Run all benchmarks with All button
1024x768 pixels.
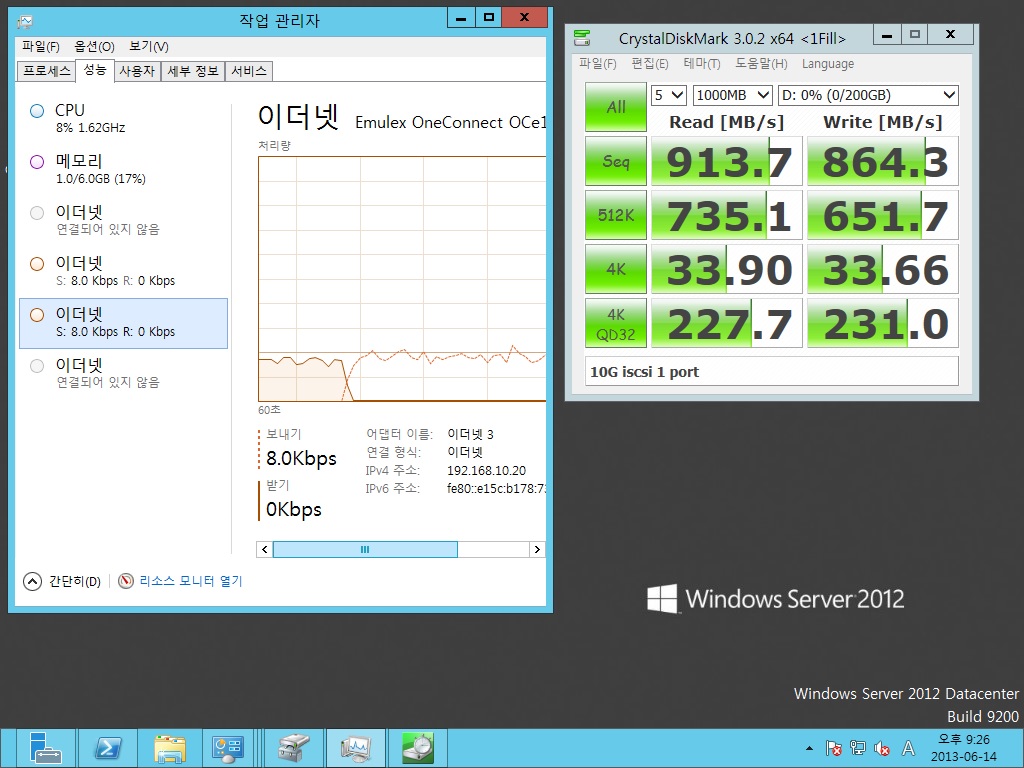click(616, 107)
